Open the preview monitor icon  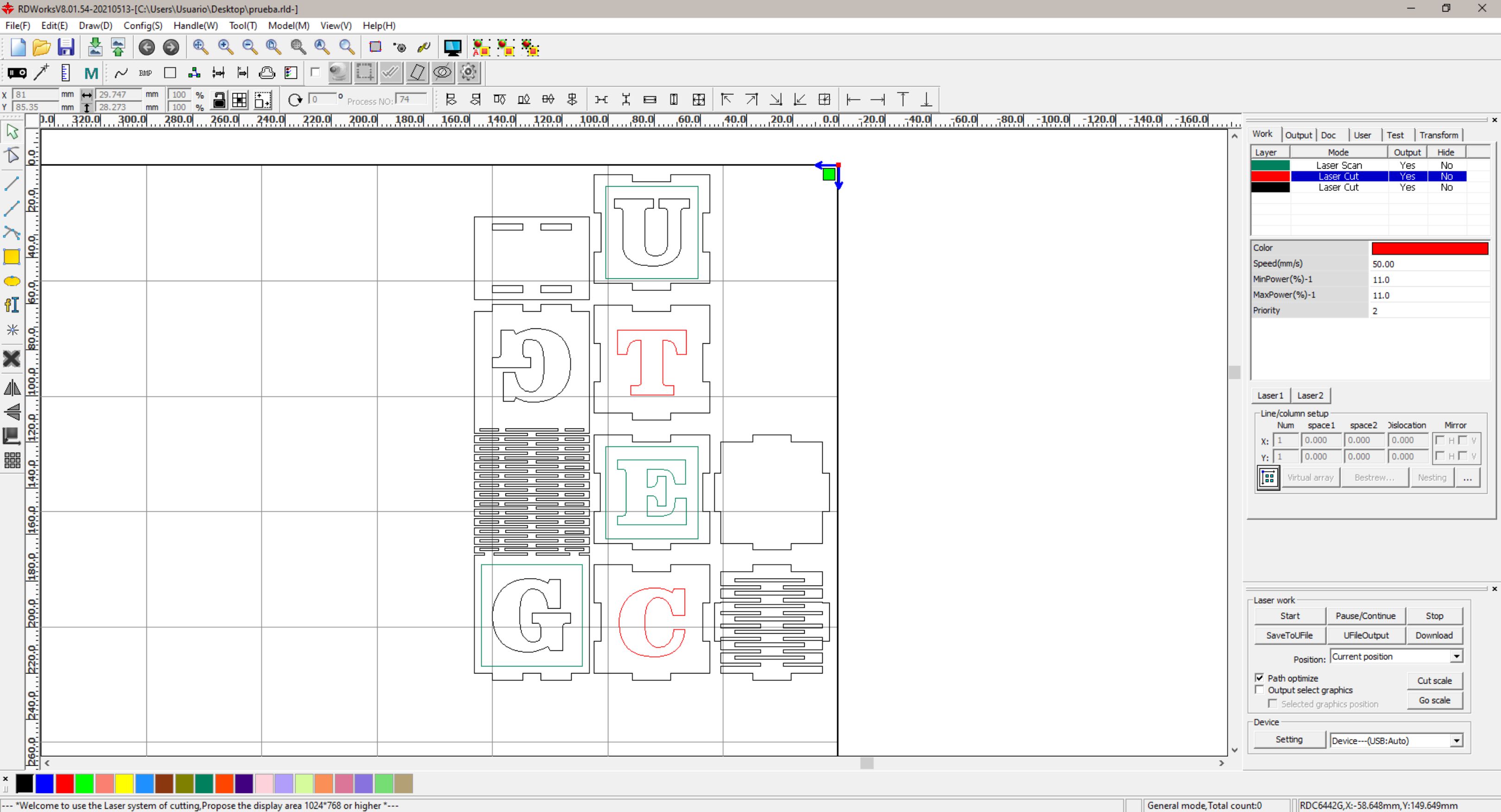click(452, 47)
